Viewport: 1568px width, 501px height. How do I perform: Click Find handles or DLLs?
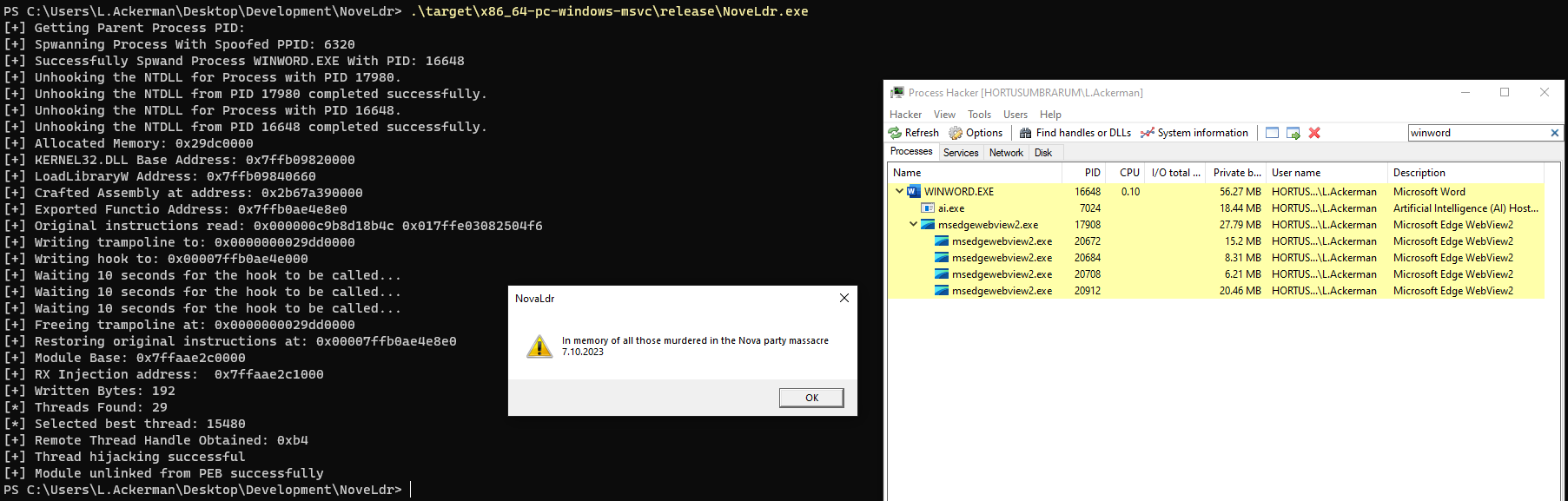point(1075,133)
